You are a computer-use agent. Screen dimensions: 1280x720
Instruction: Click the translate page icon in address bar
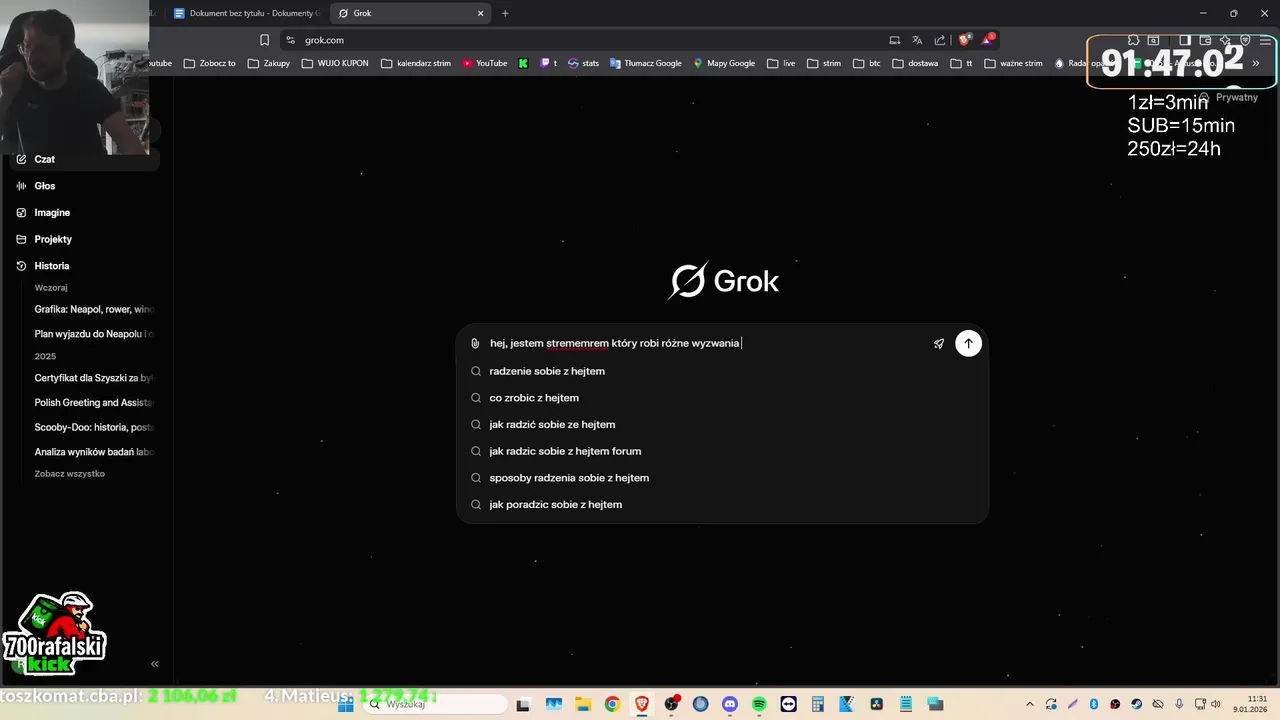917,40
